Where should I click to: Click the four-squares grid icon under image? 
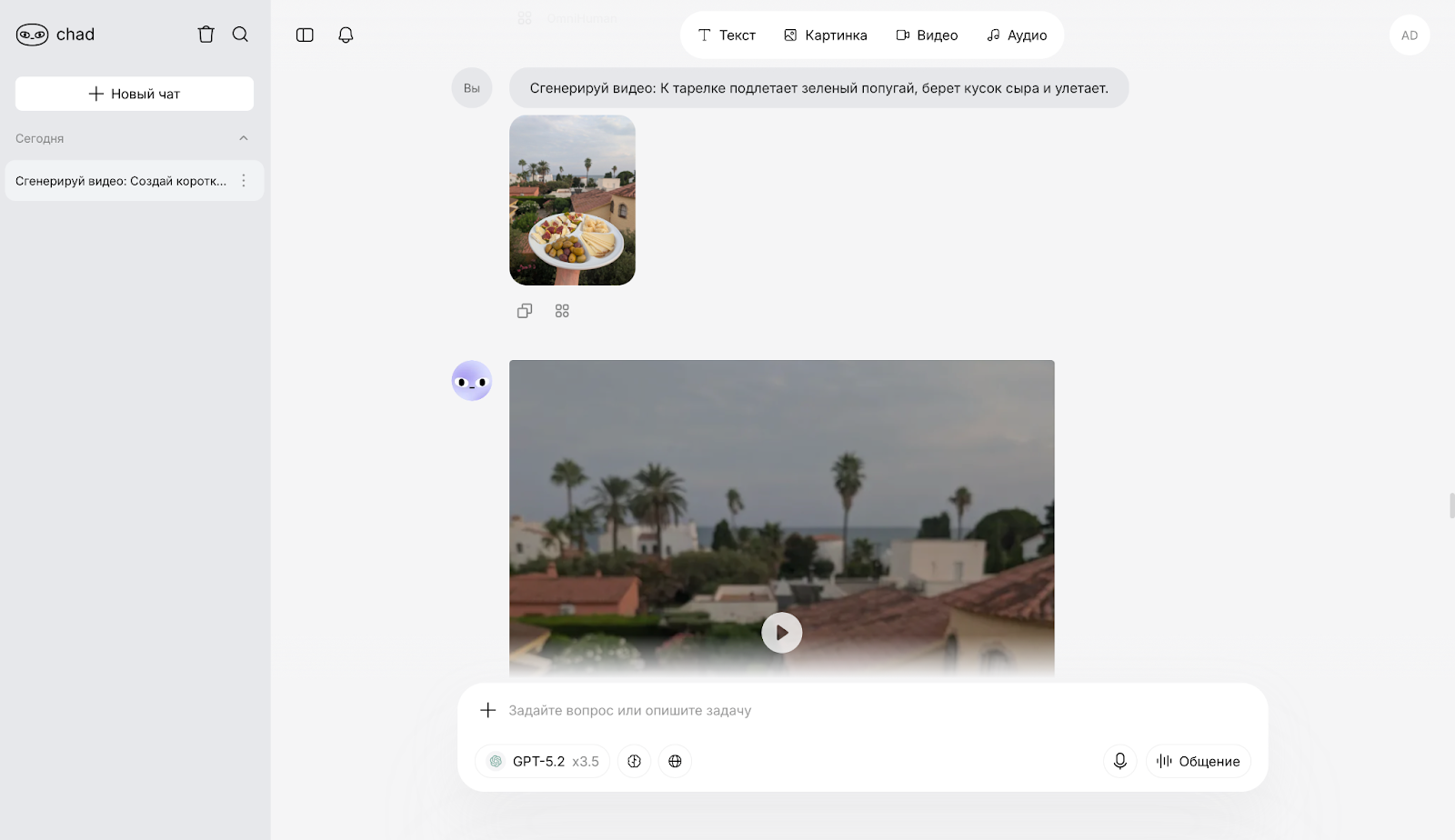562,311
